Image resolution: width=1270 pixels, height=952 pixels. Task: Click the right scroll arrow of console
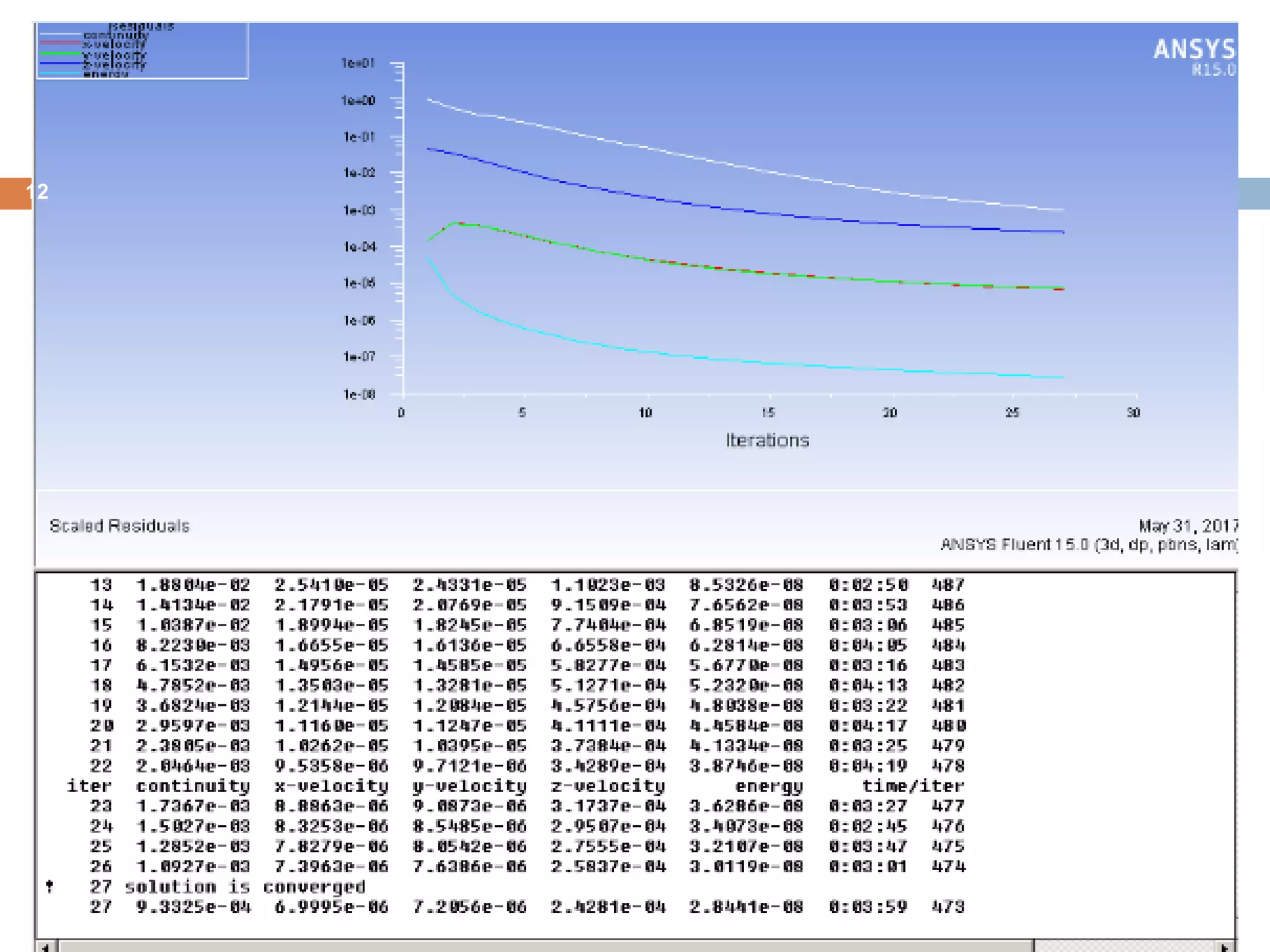coord(1224,946)
